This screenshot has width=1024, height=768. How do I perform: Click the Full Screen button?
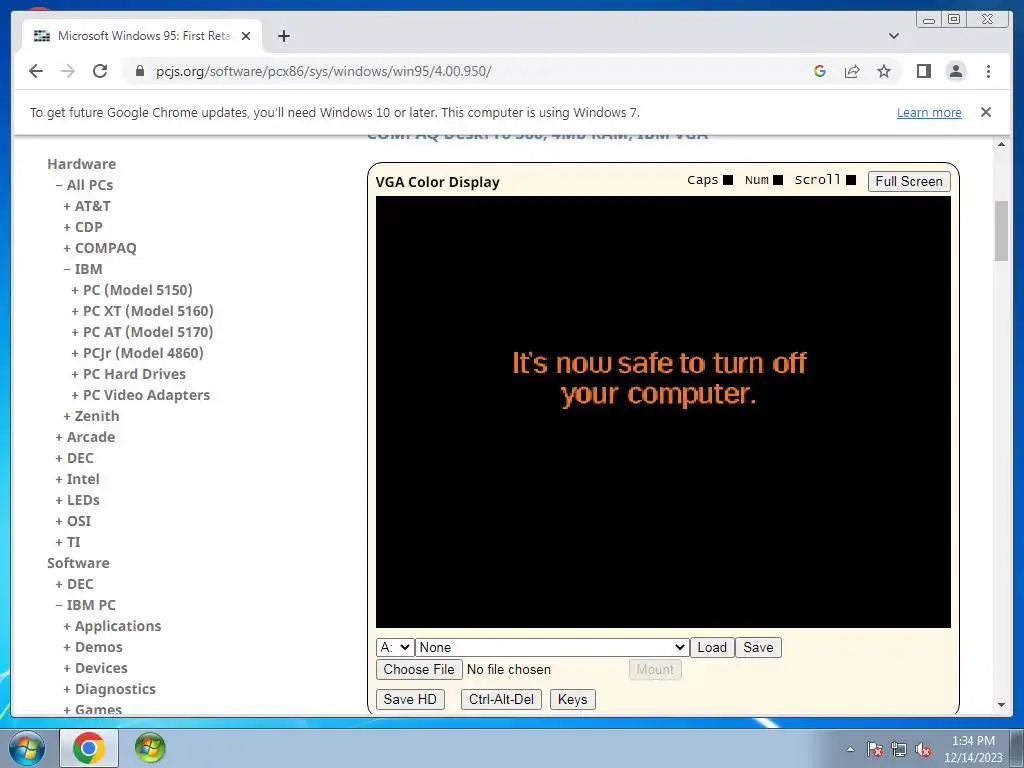(x=908, y=181)
